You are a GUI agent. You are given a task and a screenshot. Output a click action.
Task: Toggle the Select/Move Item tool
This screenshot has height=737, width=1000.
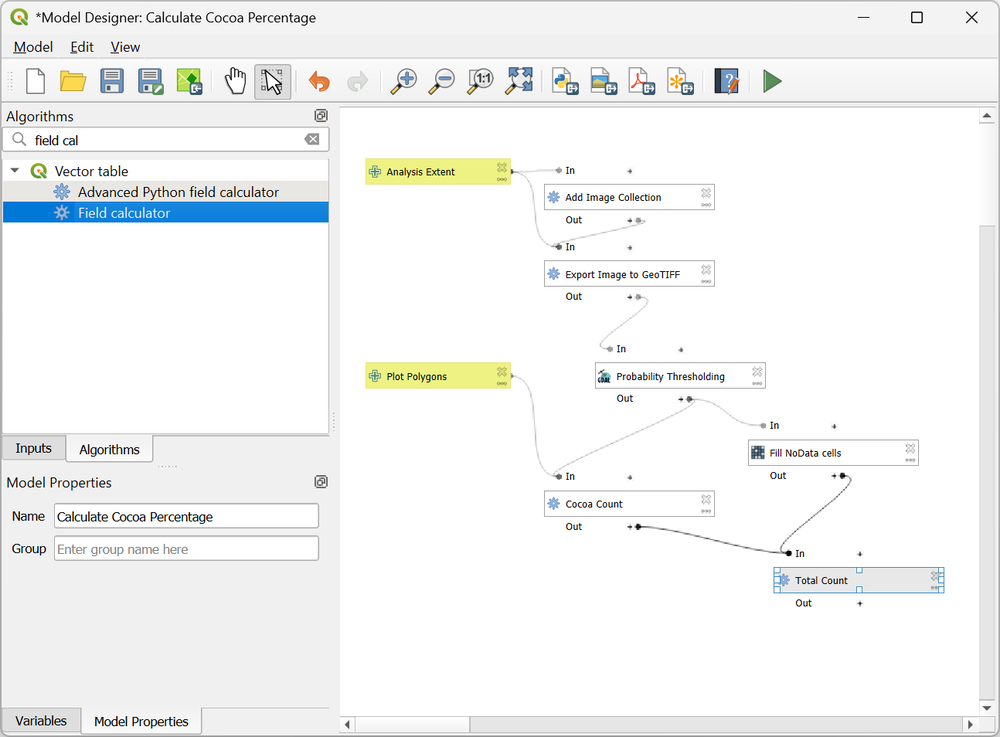click(x=273, y=82)
